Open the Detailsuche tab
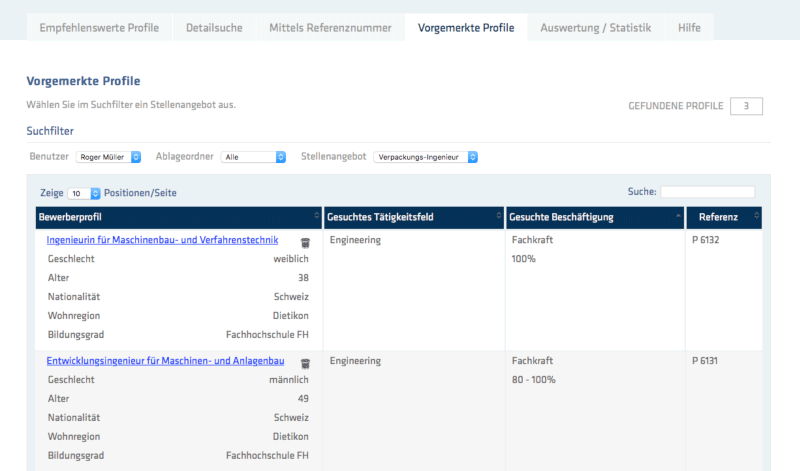The height and width of the screenshot is (471, 800). click(x=214, y=28)
